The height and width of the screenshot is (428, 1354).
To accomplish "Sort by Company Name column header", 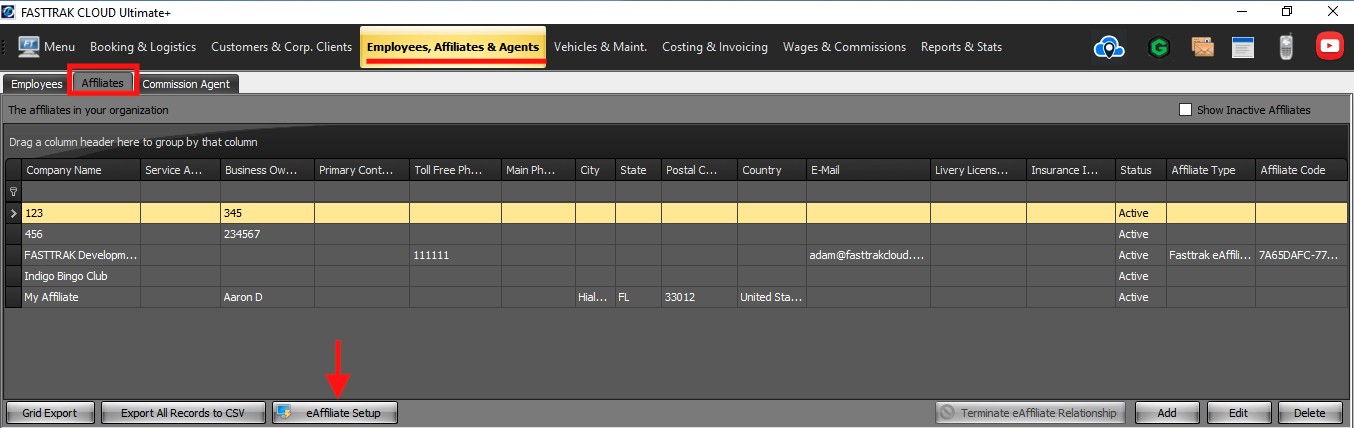I will coord(81,170).
